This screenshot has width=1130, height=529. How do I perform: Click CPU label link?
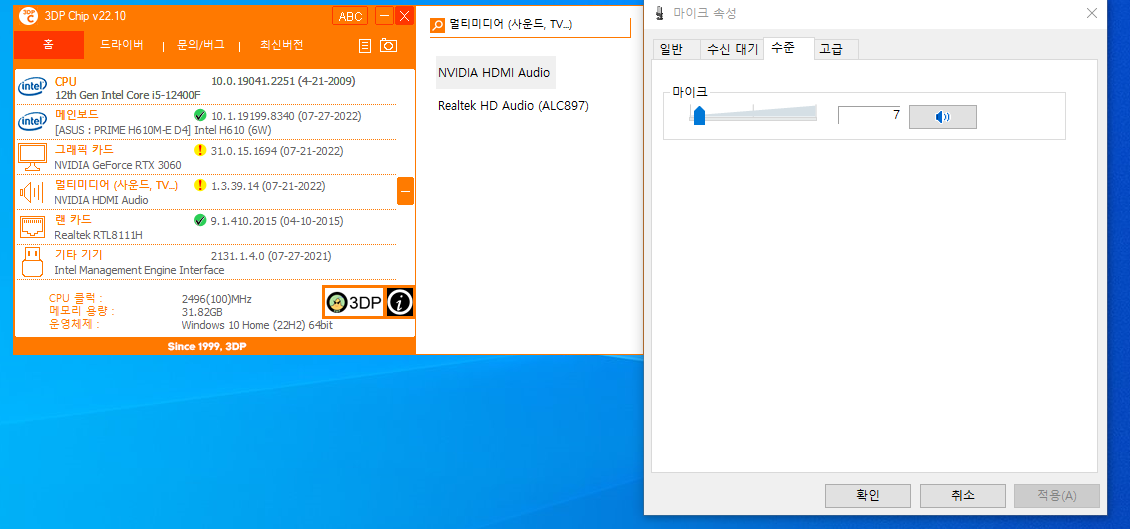66,81
